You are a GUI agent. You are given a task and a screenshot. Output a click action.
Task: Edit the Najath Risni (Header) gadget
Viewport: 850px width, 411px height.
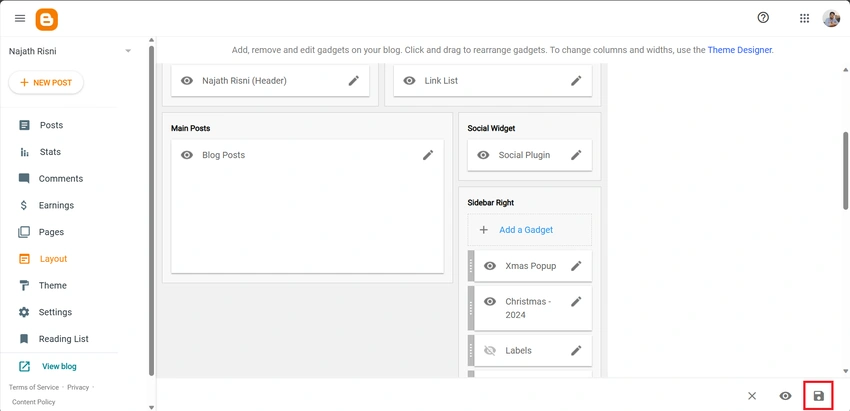353,81
